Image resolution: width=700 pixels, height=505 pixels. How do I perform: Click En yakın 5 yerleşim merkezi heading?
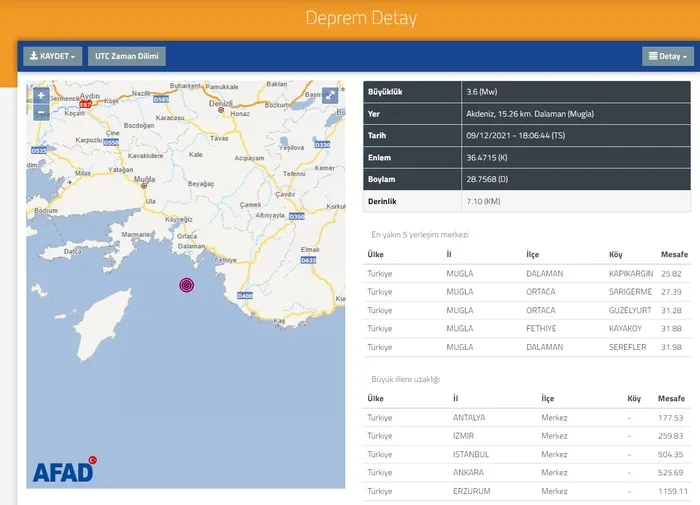pos(420,235)
